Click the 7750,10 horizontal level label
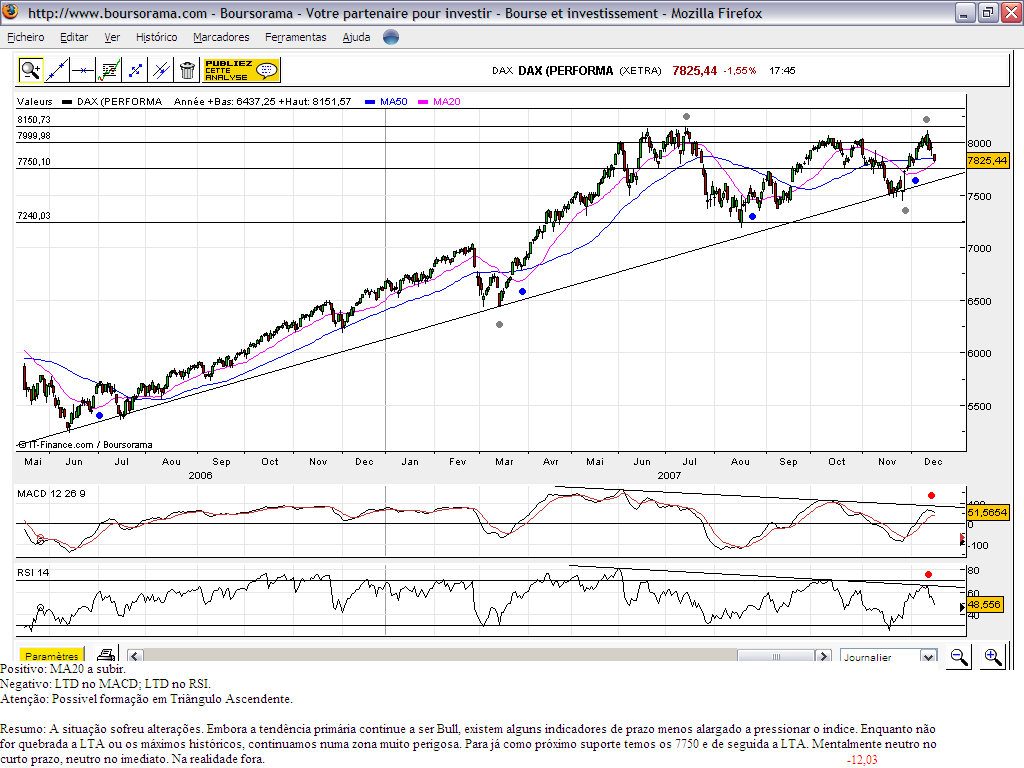Viewport: 1024px width, 768px height. [x=34, y=161]
